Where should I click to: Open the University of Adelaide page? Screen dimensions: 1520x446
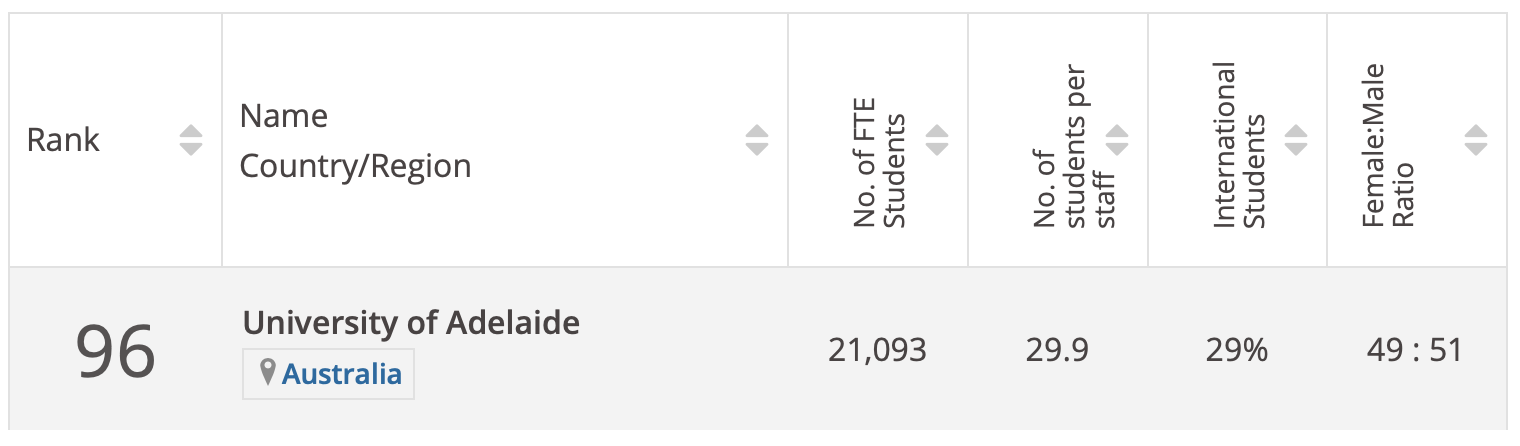coord(411,323)
